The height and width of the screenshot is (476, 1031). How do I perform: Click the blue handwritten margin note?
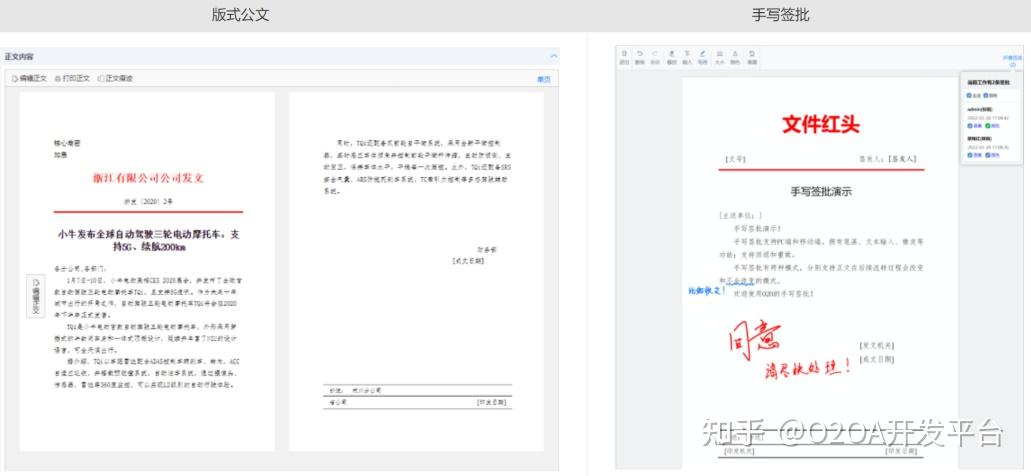coord(706,289)
